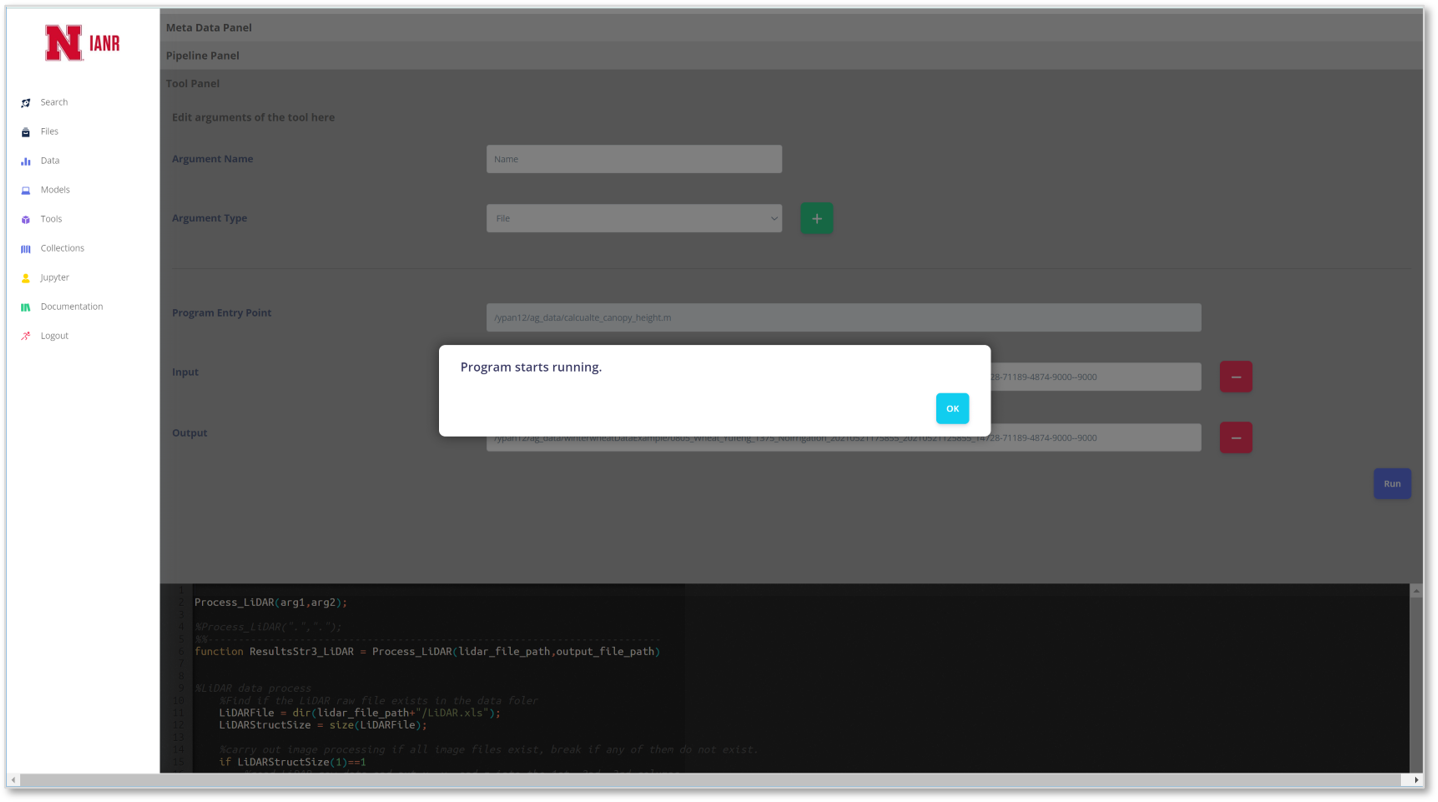Open Collections from the sidebar
Viewport: 1438px width, 802px height.
pyautogui.click(x=62, y=248)
